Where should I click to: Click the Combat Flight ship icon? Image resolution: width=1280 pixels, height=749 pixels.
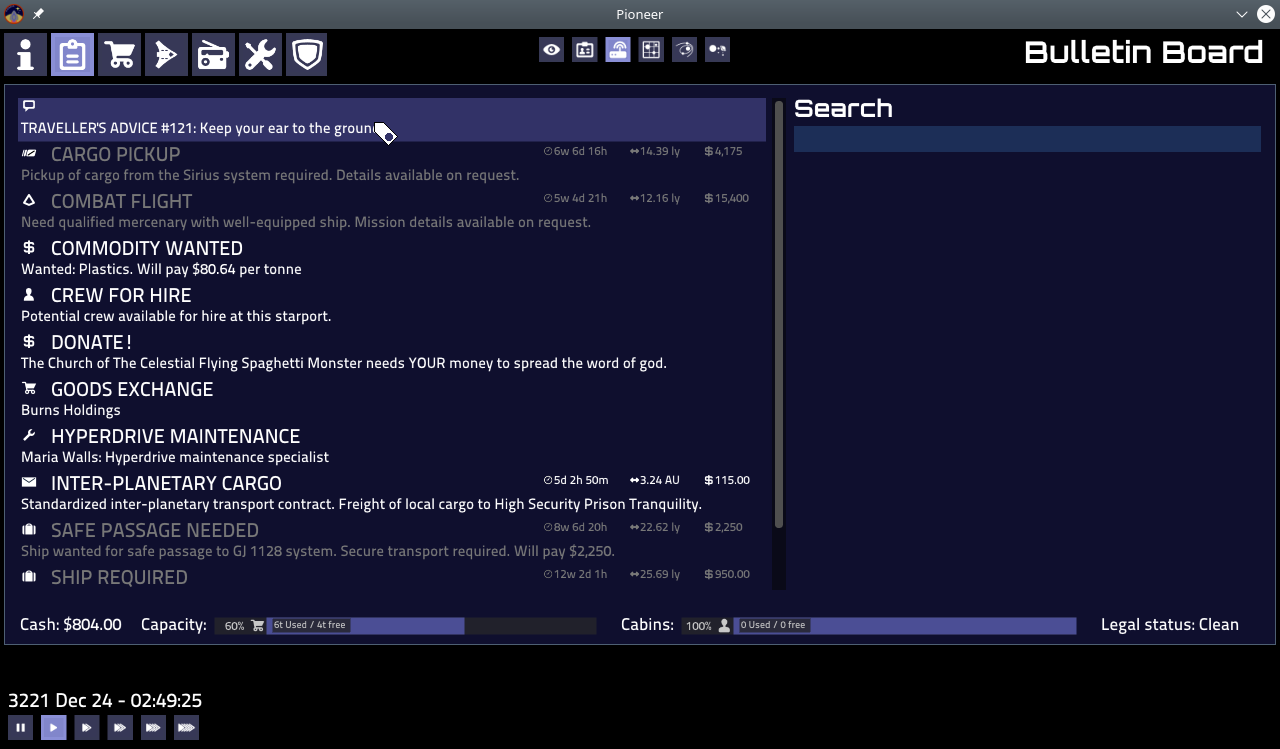[29, 200]
